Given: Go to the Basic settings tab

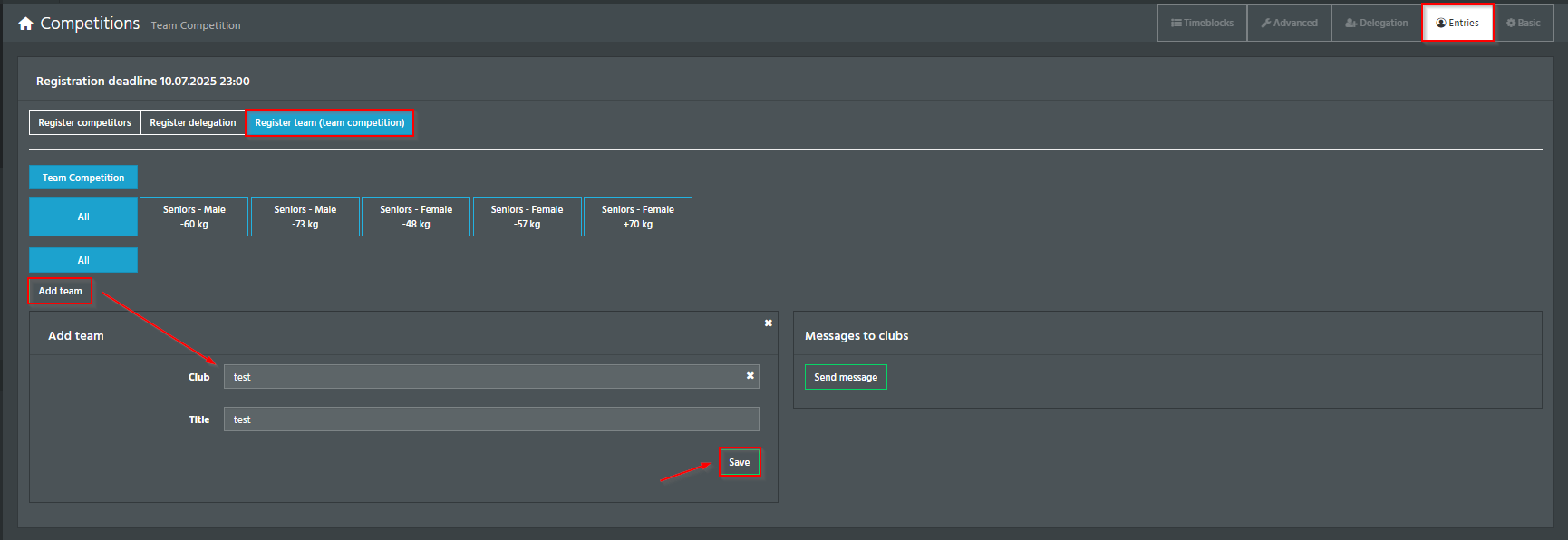Looking at the screenshot, I should click(1523, 23).
